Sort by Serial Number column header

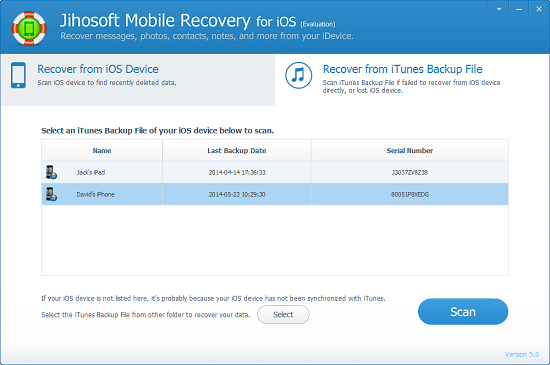pos(410,150)
